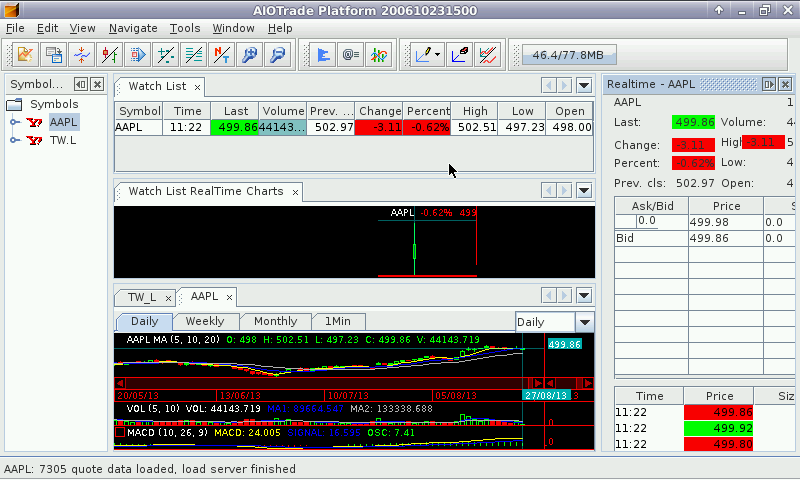
Task: Click the N/T toolbar icon
Action: pyautogui.click(x=222, y=55)
